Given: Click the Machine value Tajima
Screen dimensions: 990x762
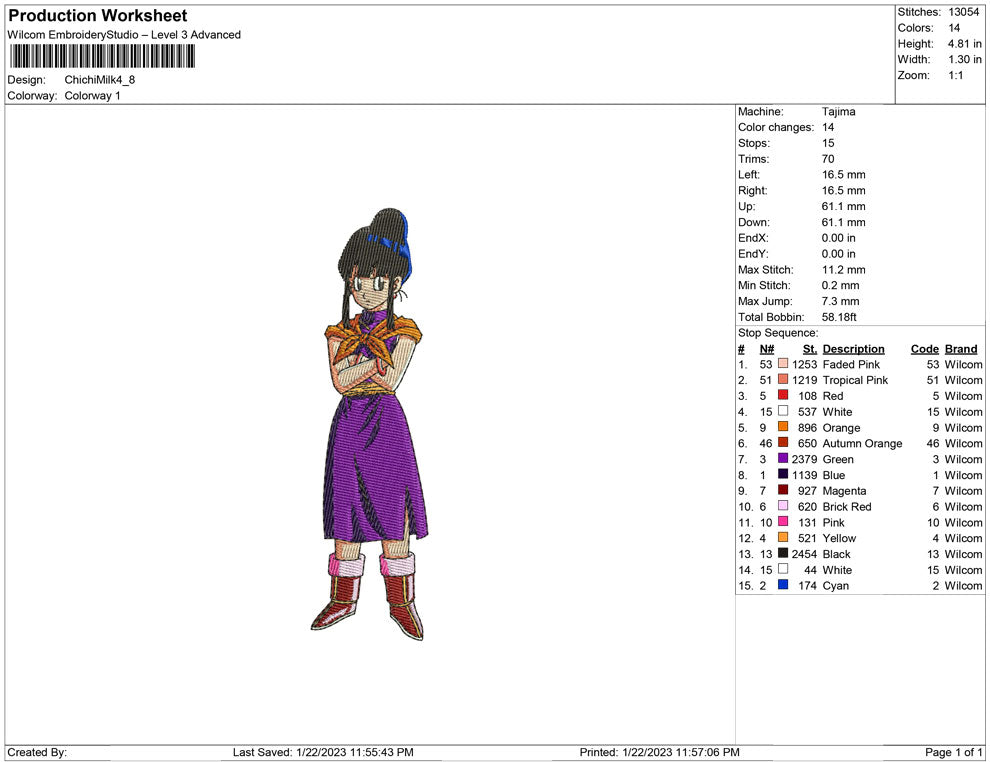Looking at the screenshot, I should tap(838, 112).
